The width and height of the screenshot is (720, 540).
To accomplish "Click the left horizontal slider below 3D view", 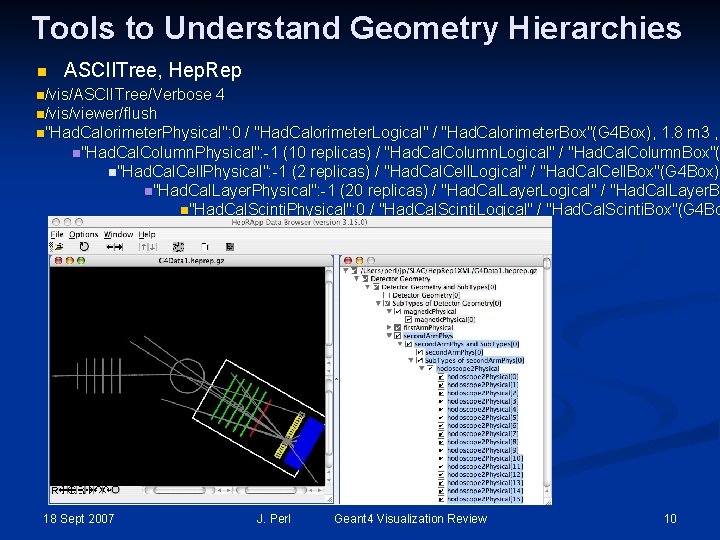I will [180, 490].
